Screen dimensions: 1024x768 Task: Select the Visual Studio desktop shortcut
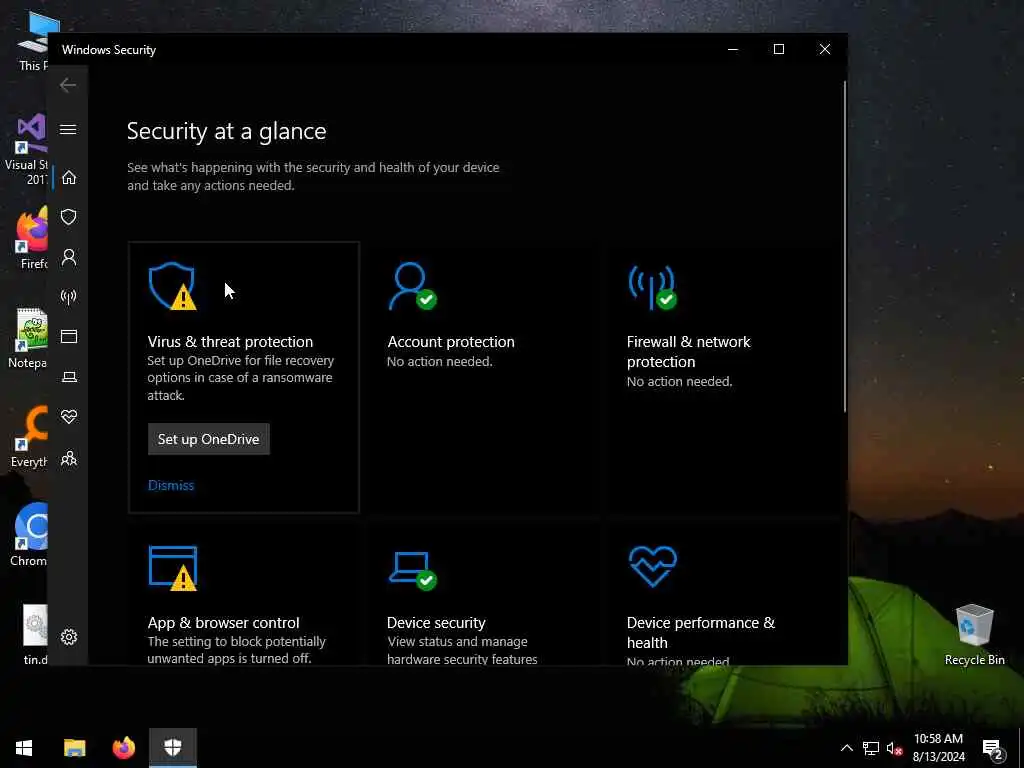[x=26, y=149]
